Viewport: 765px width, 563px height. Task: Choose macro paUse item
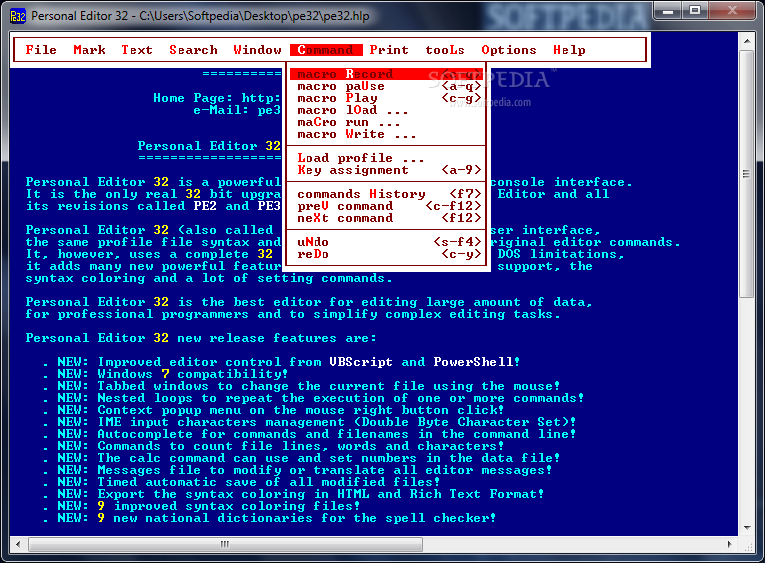(x=386, y=86)
